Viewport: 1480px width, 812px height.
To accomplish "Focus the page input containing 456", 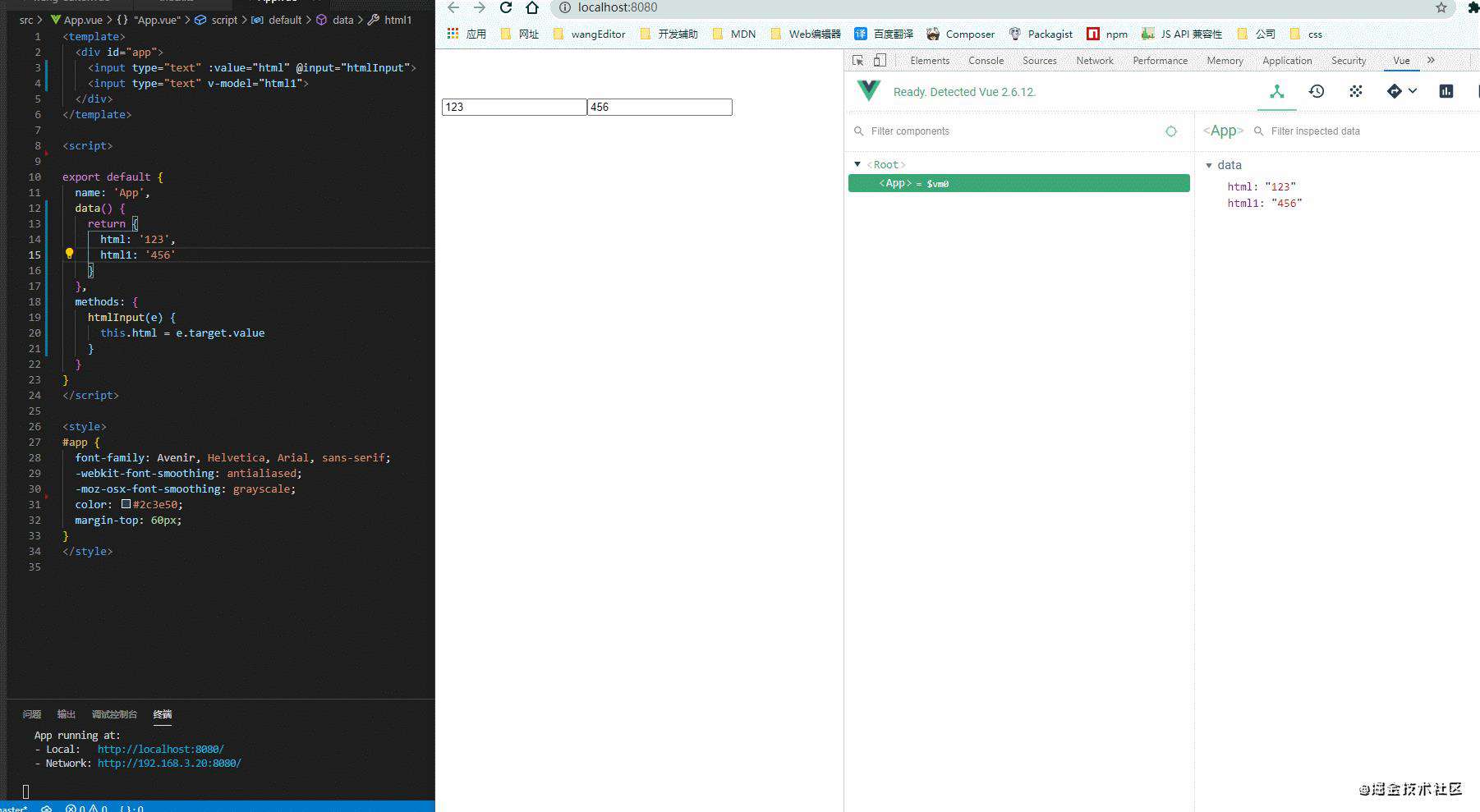I will [x=660, y=107].
